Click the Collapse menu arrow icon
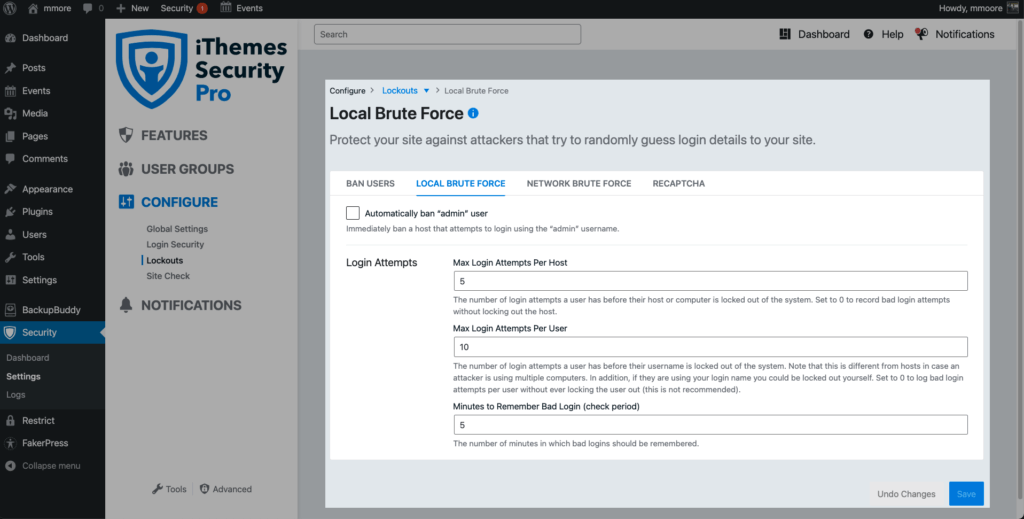The width and height of the screenshot is (1024, 519). tap(10, 466)
